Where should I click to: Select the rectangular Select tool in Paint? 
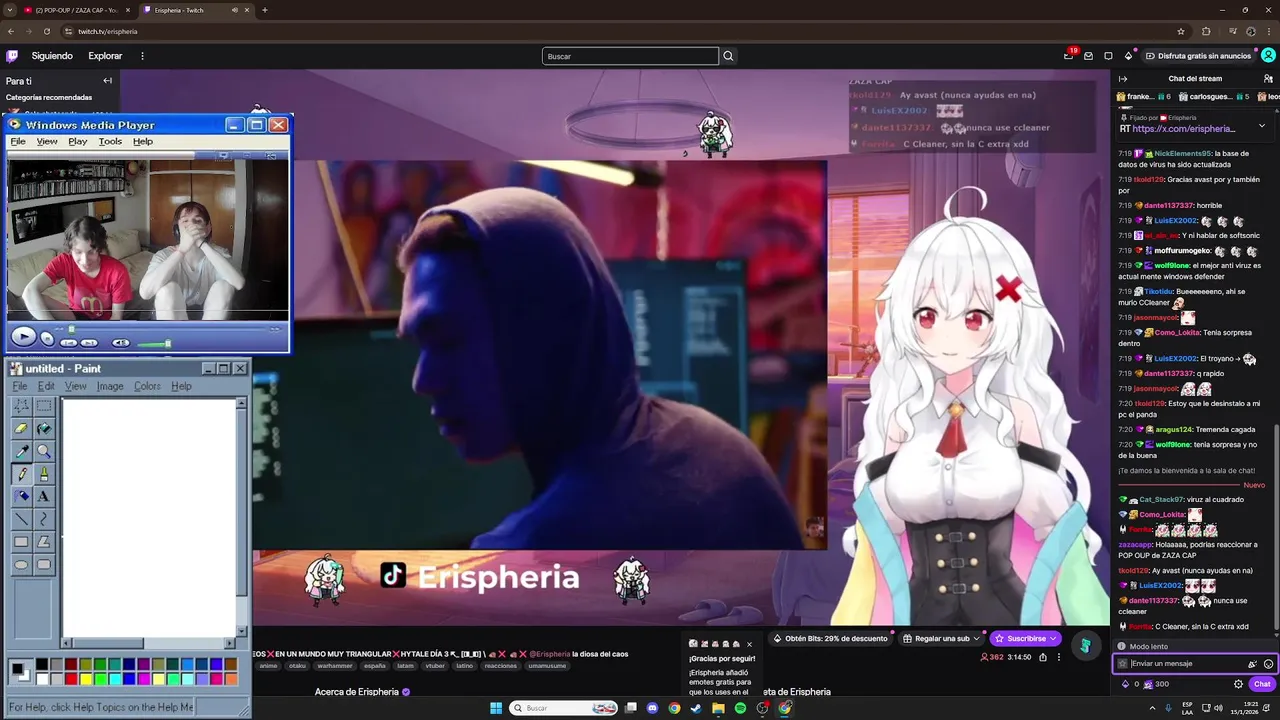coord(44,405)
